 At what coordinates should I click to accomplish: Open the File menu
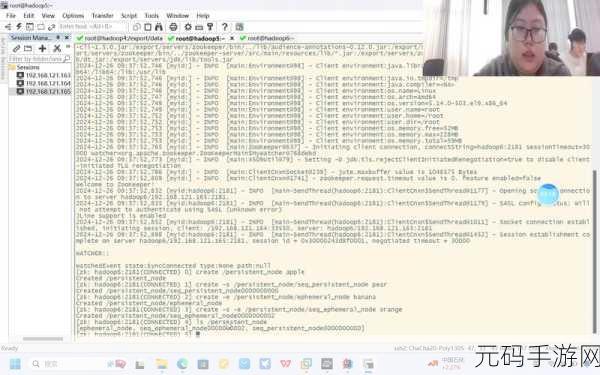pos(11,16)
